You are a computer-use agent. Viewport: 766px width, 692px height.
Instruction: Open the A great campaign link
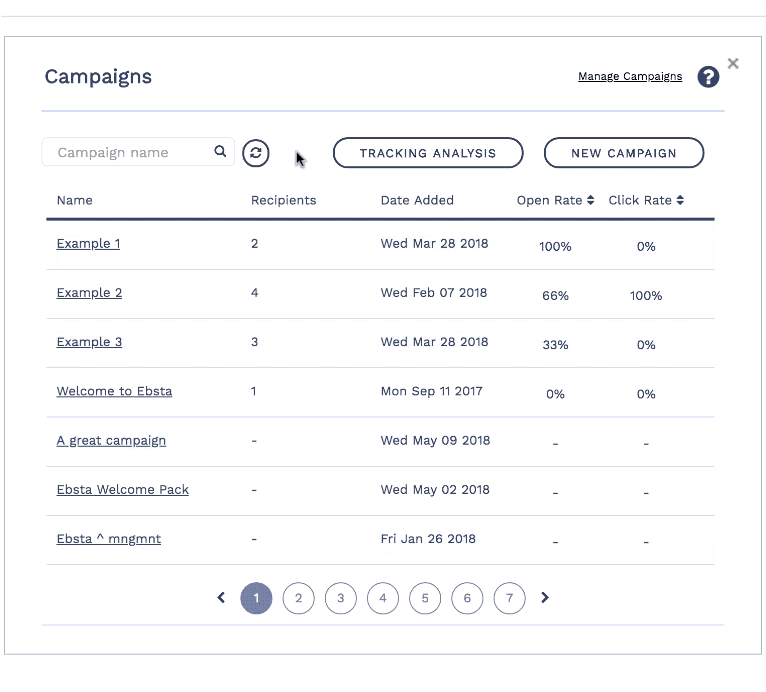[x=111, y=440]
